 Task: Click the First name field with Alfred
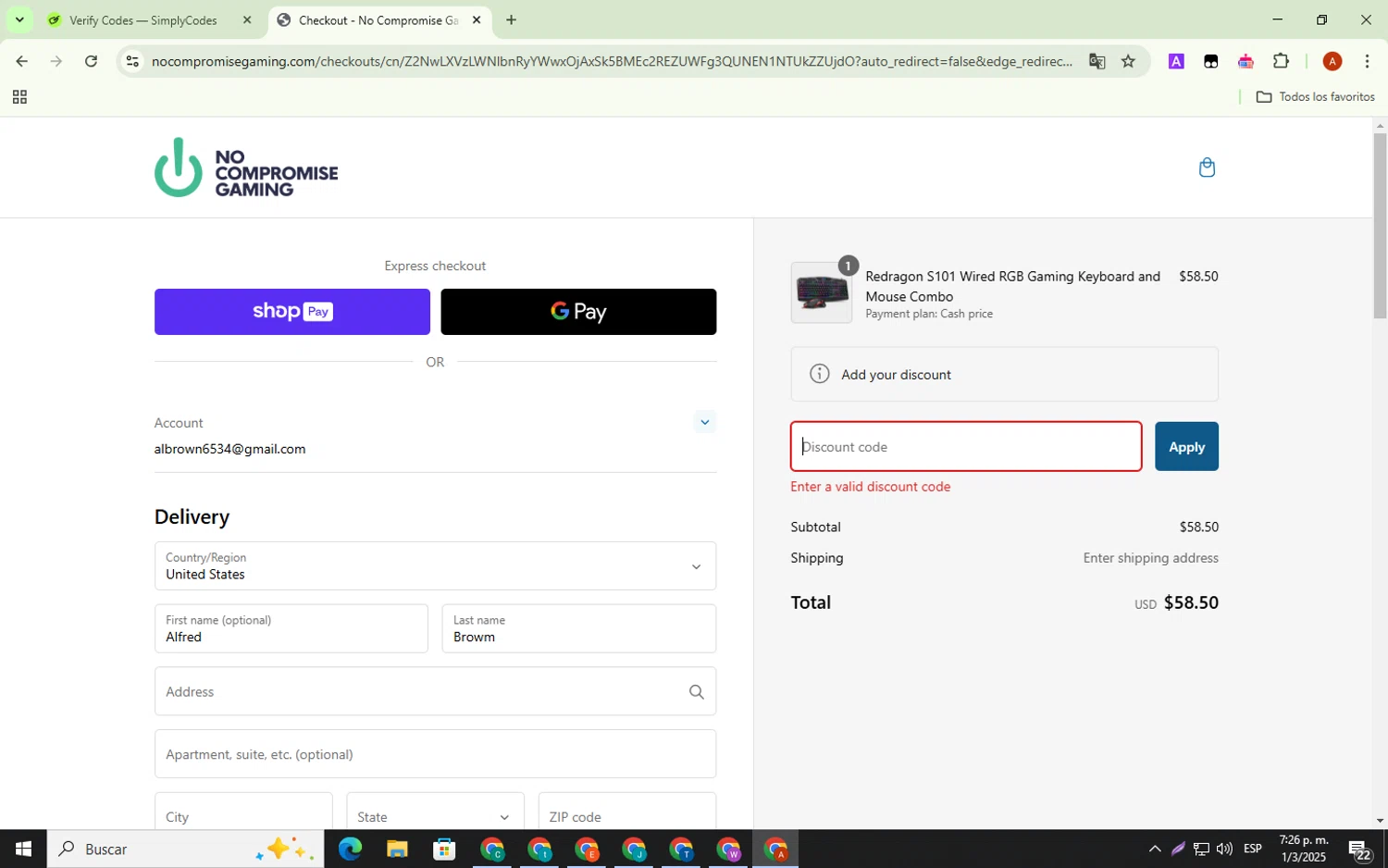click(x=291, y=628)
